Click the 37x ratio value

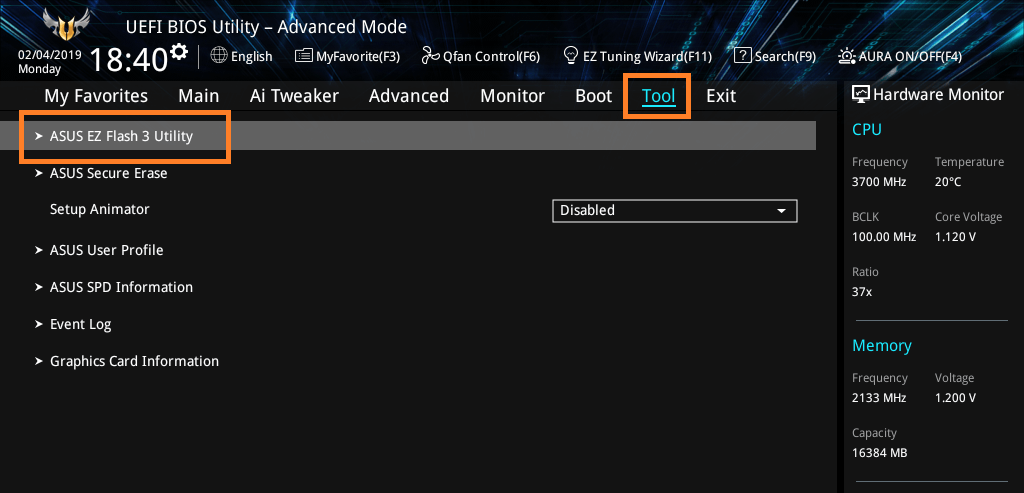point(861,292)
